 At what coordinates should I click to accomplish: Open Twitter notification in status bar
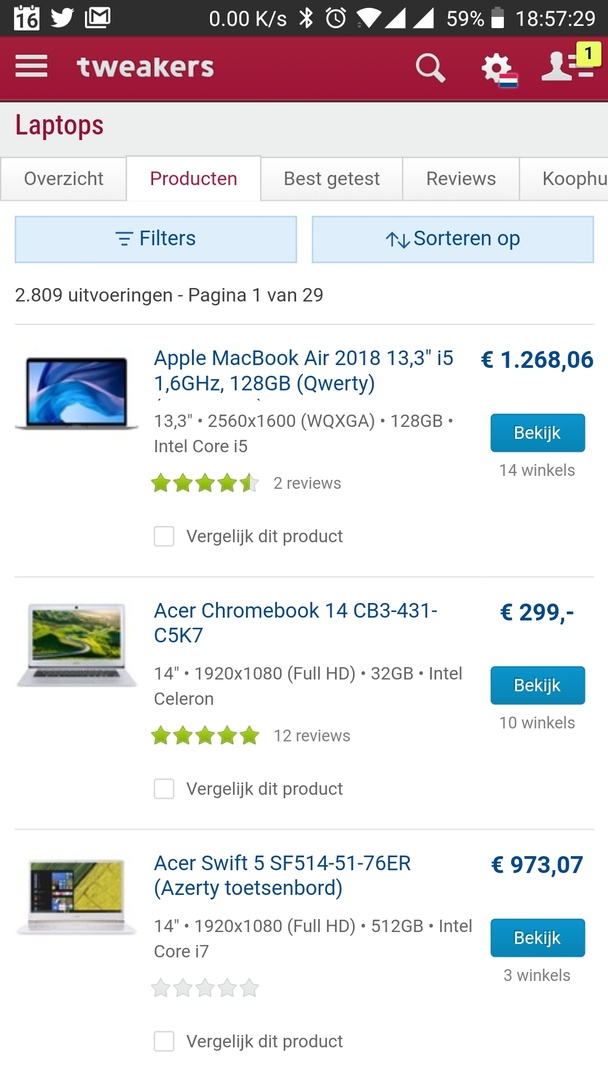click(x=62, y=17)
